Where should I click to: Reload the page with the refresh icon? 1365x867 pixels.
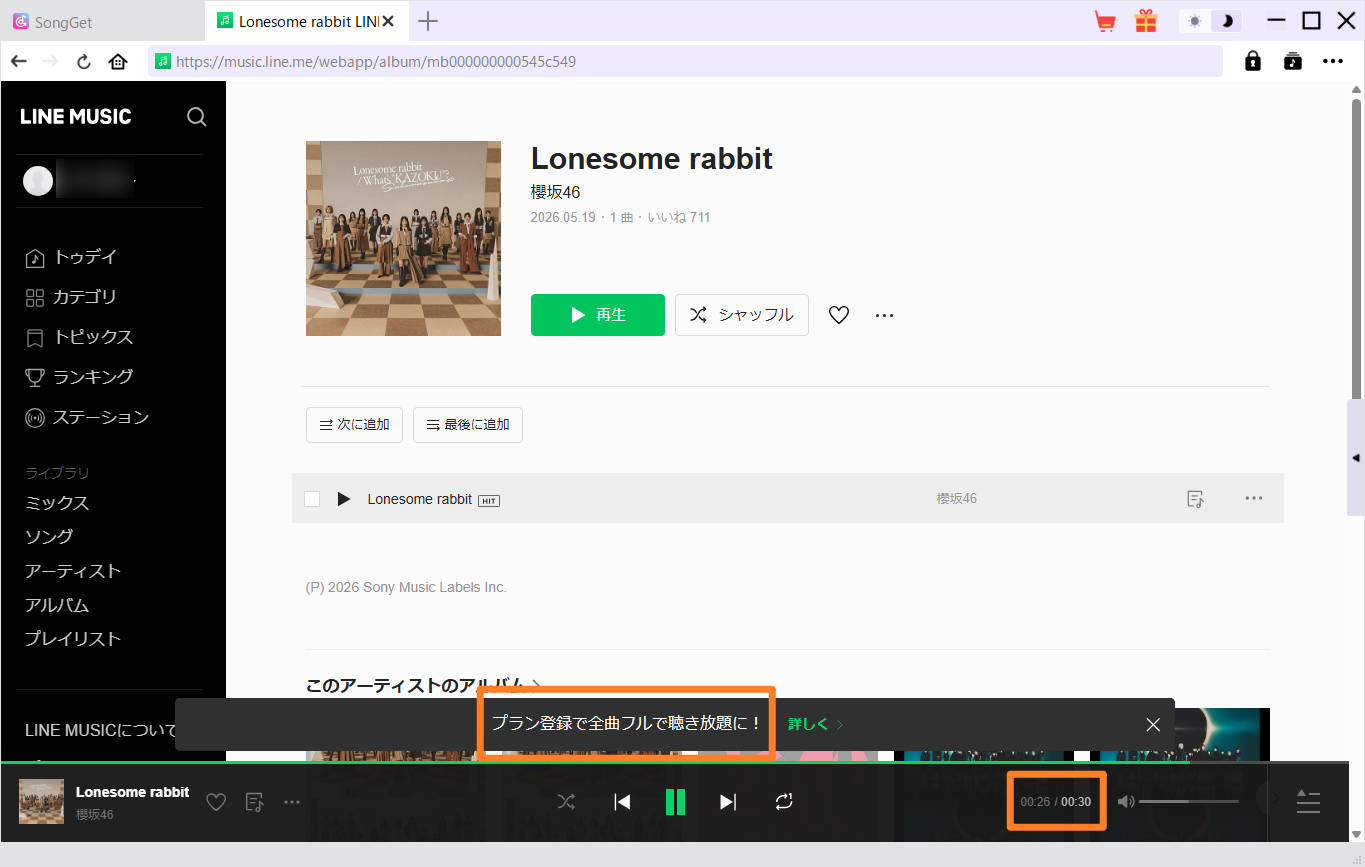pyautogui.click(x=84, y=61)
